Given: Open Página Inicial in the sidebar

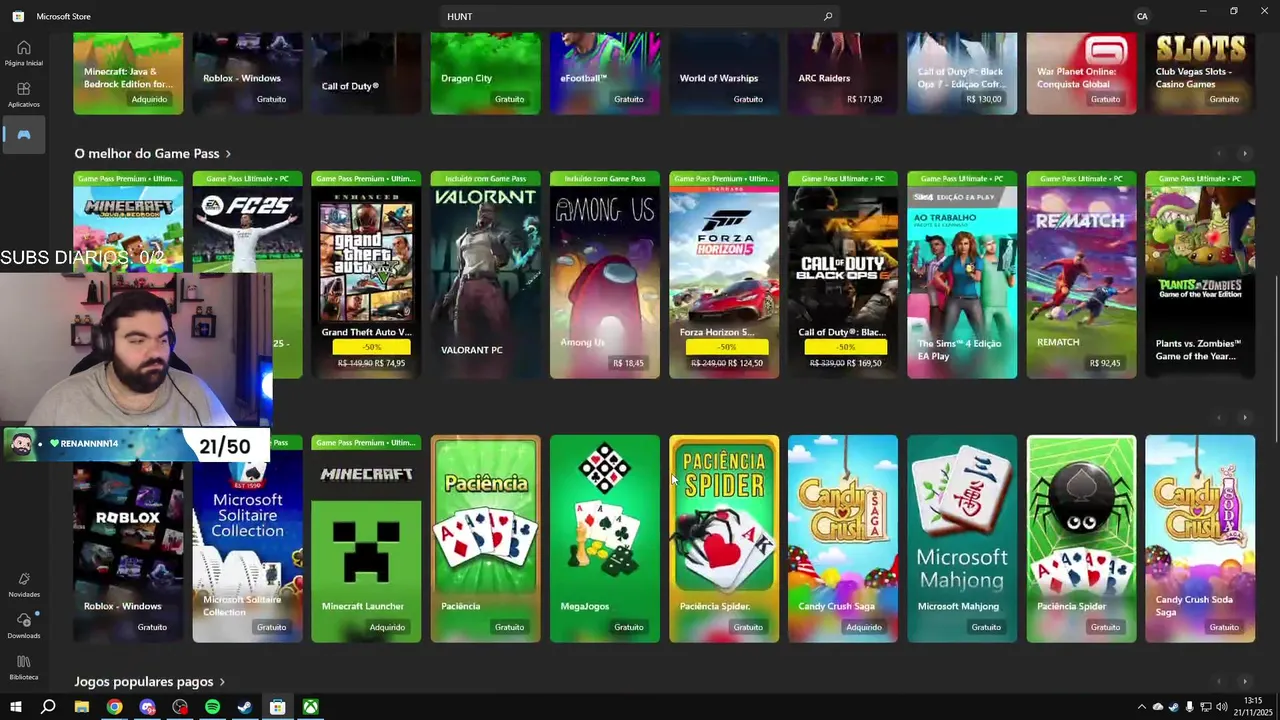Looking at the screenshot, I should tap(24, 53).
